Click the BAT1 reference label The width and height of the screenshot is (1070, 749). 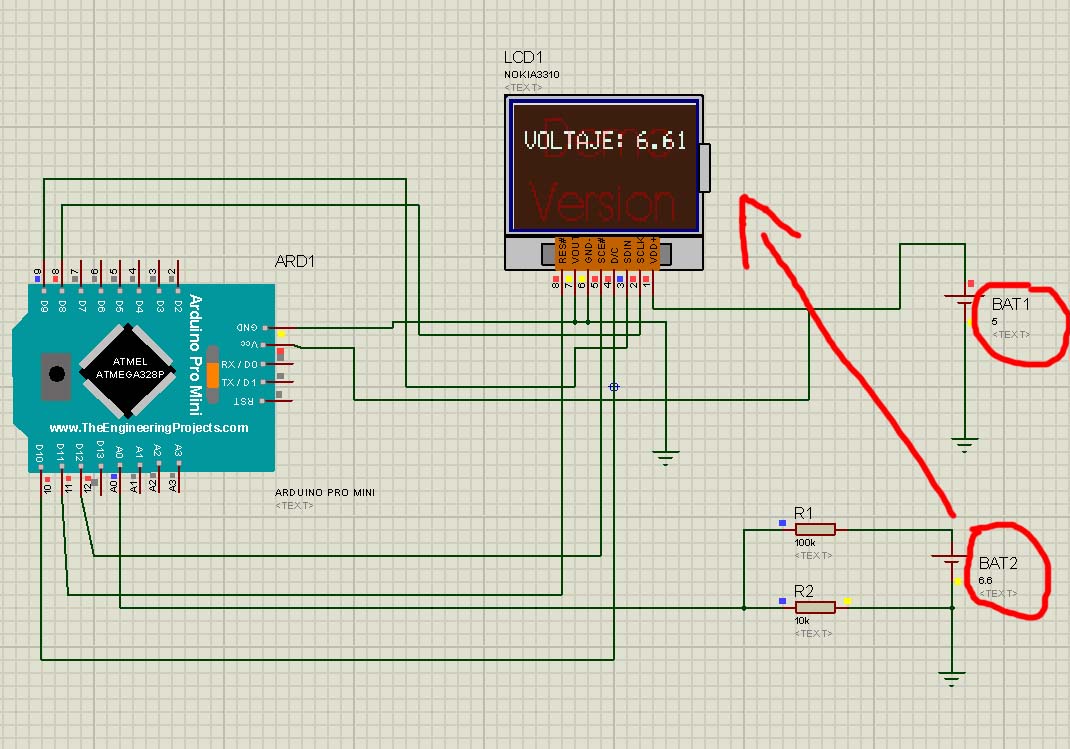pos(1011,304)
